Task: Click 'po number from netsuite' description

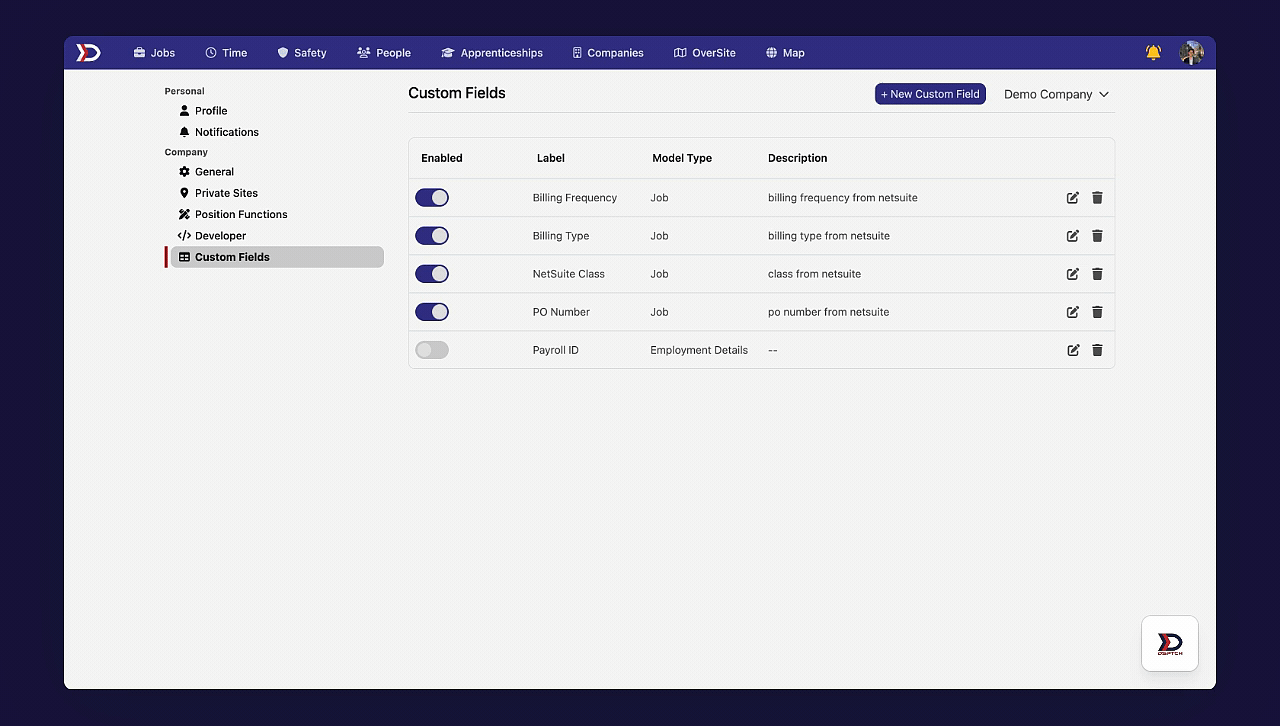Action: pos(829,312)
